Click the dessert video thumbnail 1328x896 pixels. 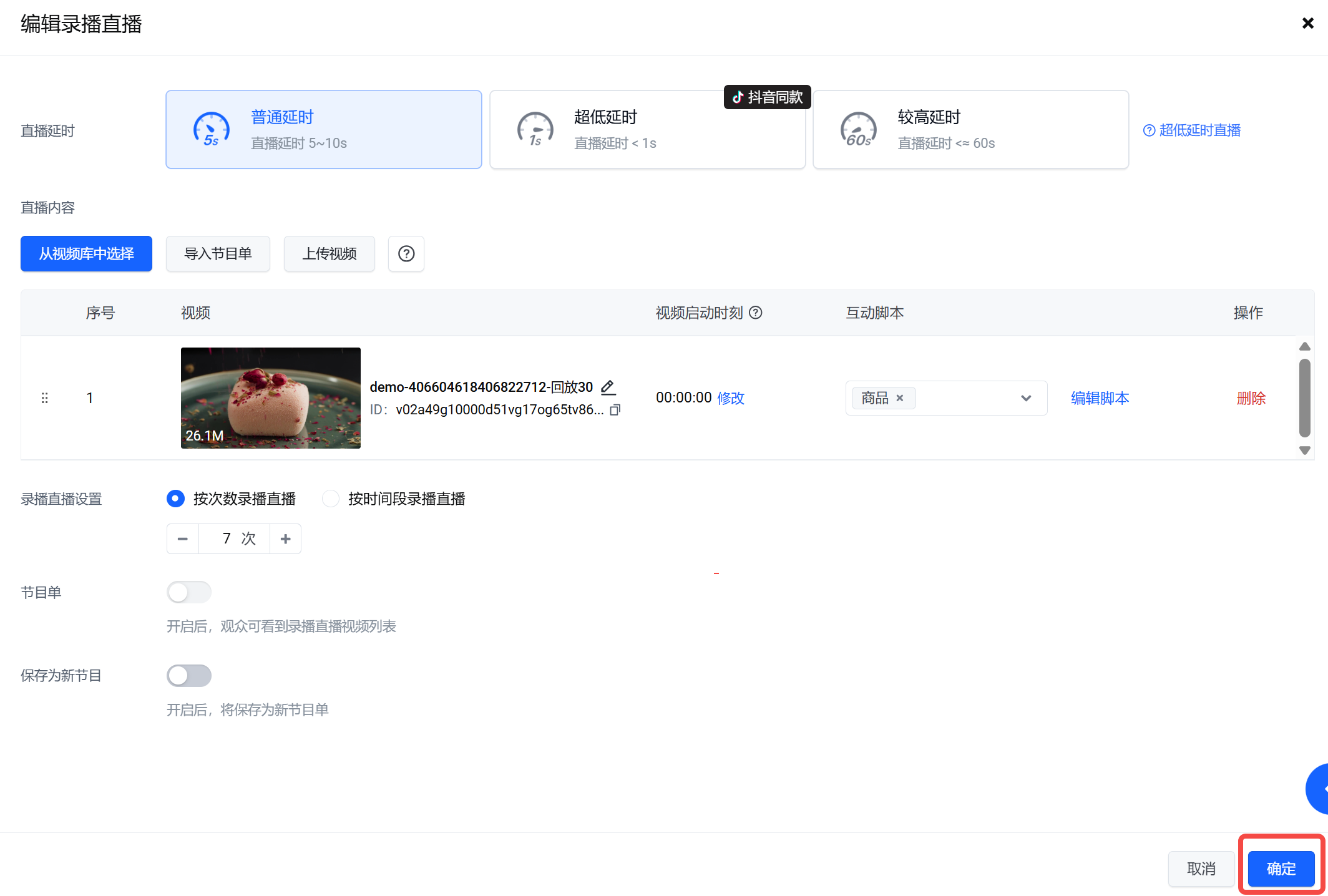coord(270,398)
